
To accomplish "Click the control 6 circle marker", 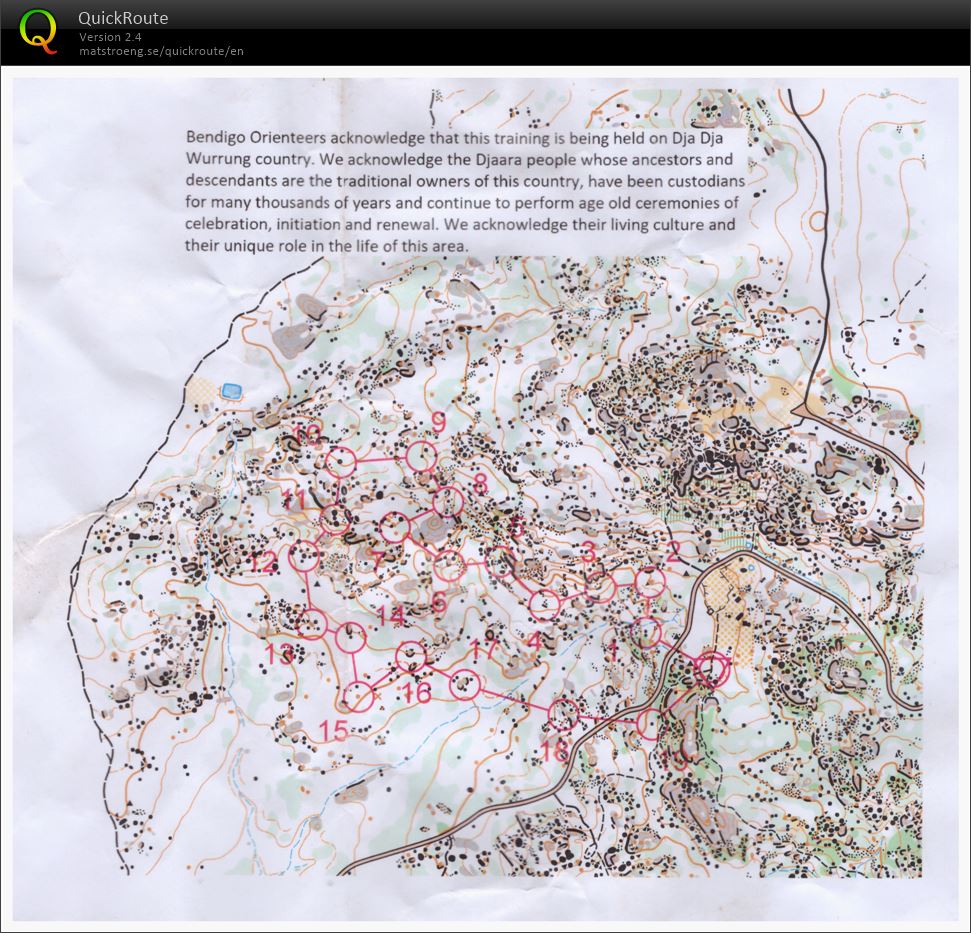I will (450, 566).
